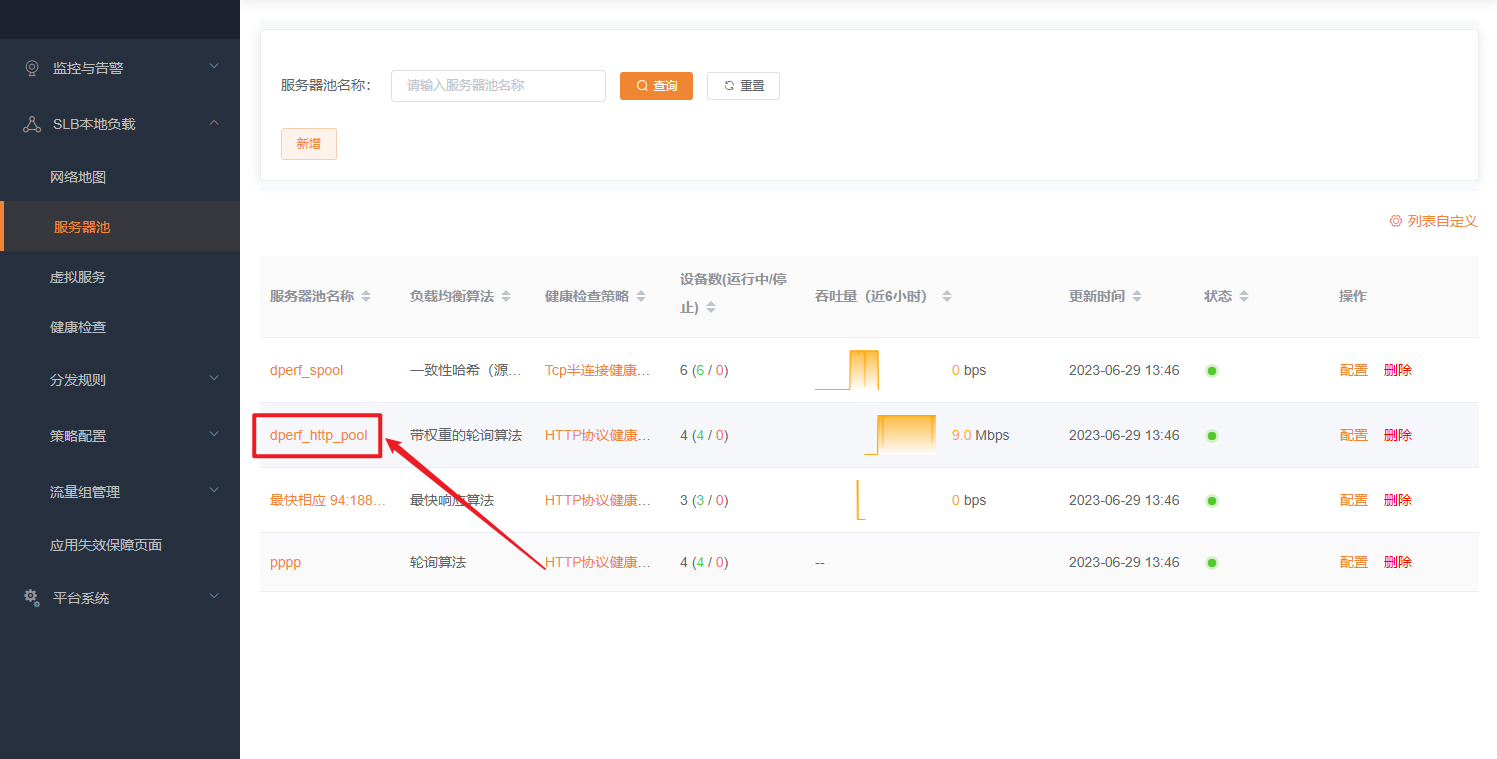
Task: Click the SLB本地负载 network icon
Action: pyautogui.click(x=32, y=124)
